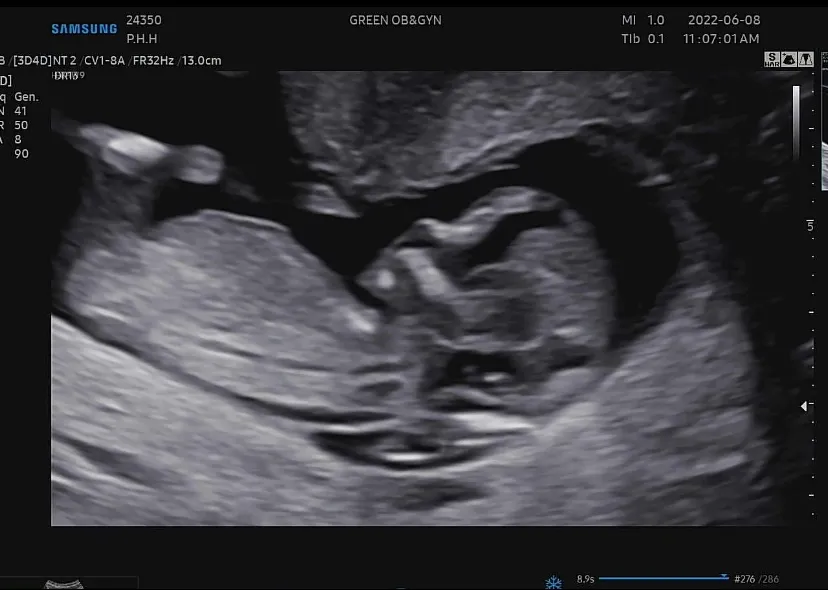The height and width of the screenshot is (590, 828).
Task: Click the S-HAR harmonic imaging icon
Action: 771,59
